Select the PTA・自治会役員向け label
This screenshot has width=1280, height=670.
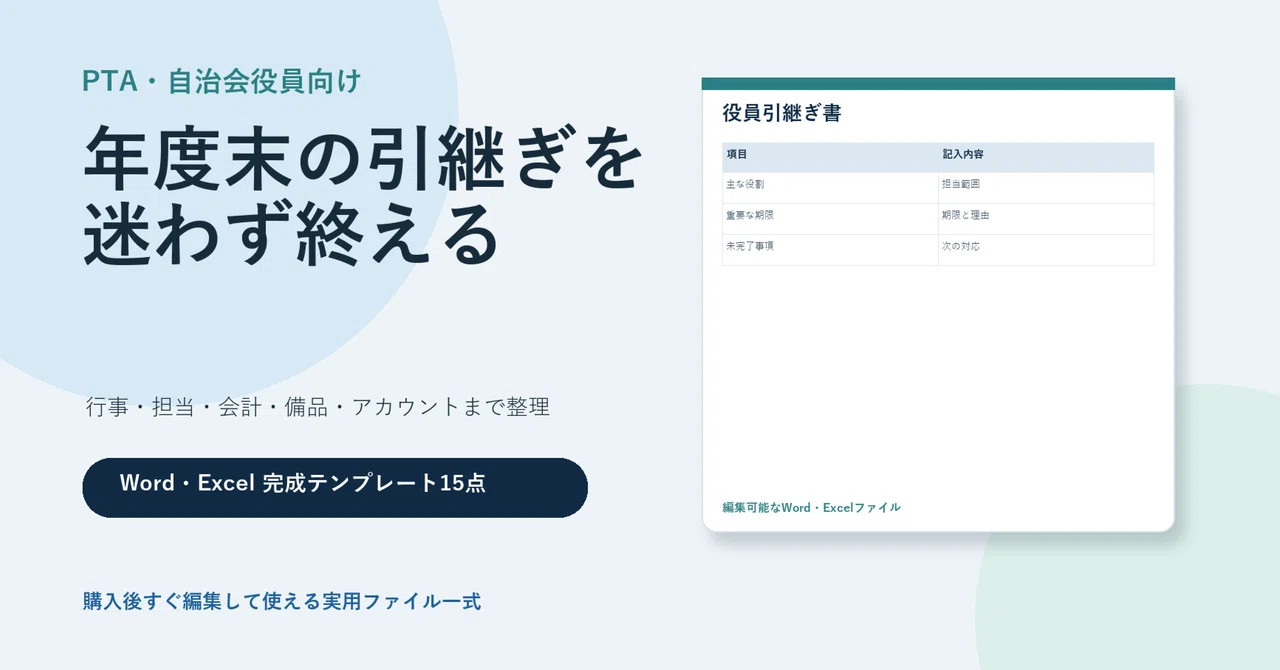pyautogui.click(x=221, y=82)
